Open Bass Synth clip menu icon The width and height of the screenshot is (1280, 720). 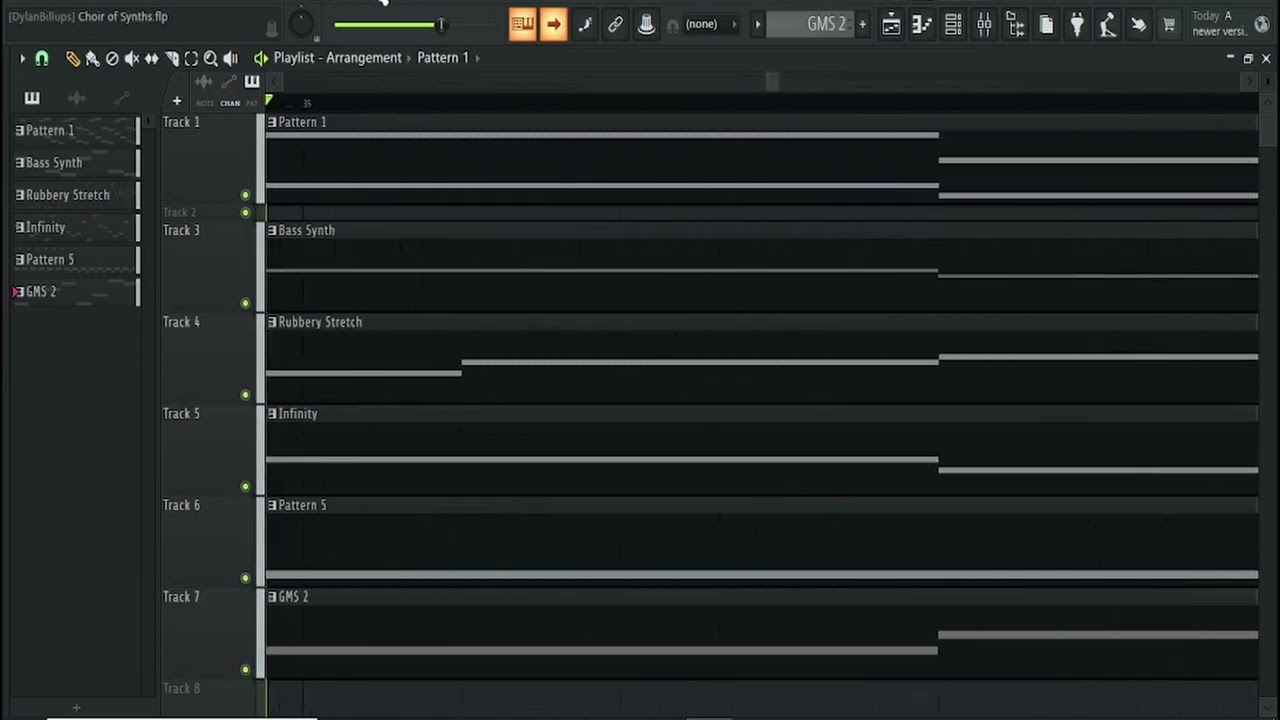pos(272,230)
